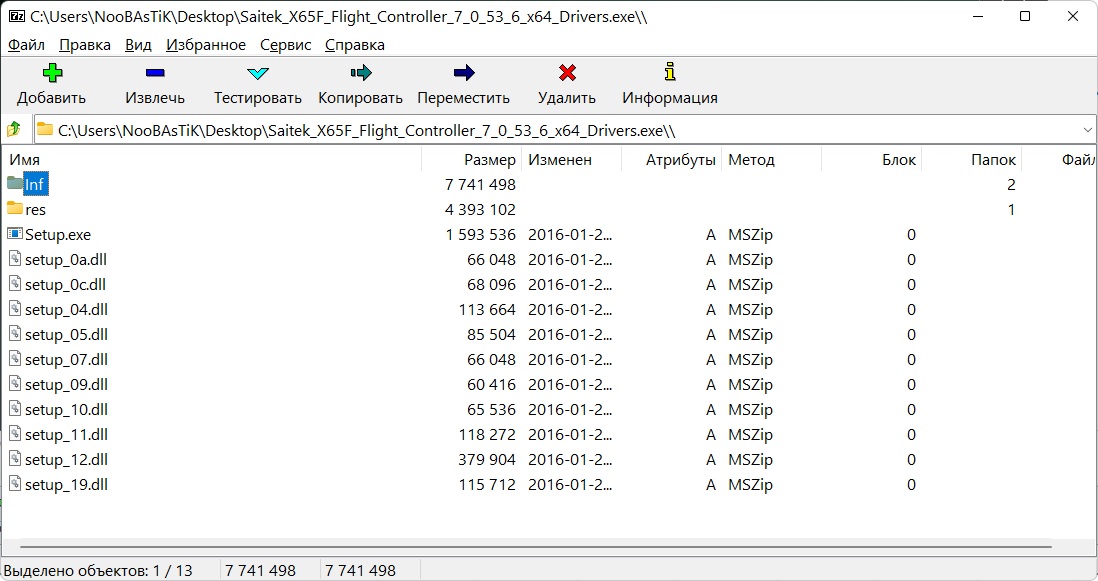
Task: Click the Информация toolbar icon
Action: tap(670, 71)
